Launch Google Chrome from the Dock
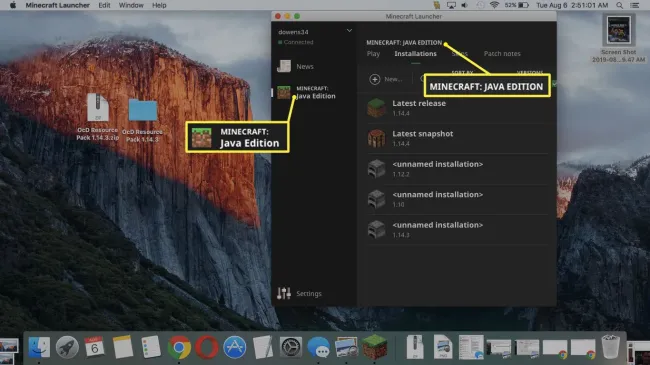Screen dimensions: 650x365 point(179,347)
